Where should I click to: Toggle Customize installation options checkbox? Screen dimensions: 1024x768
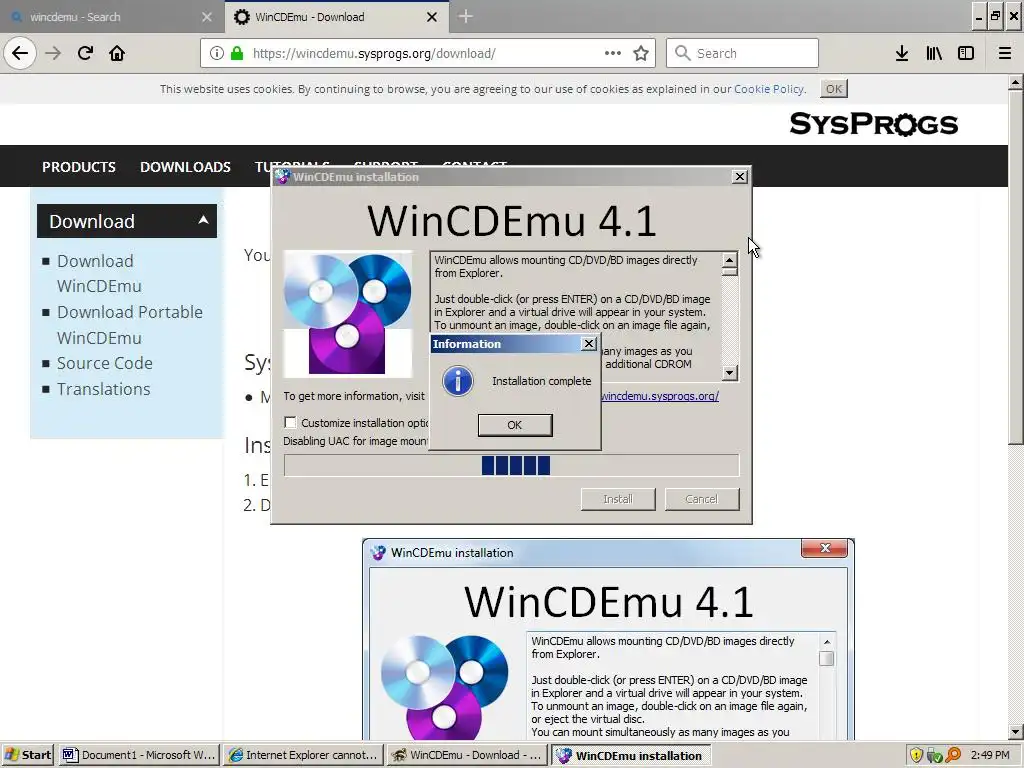coord(291,423)
